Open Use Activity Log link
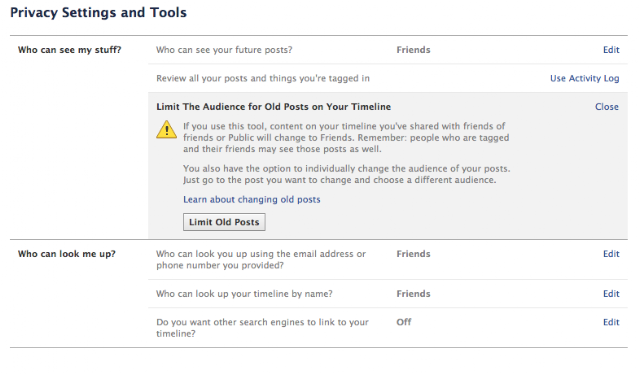The height and width of the screenshot is (375, 640). pyautogui.click(x=584, y=78)
